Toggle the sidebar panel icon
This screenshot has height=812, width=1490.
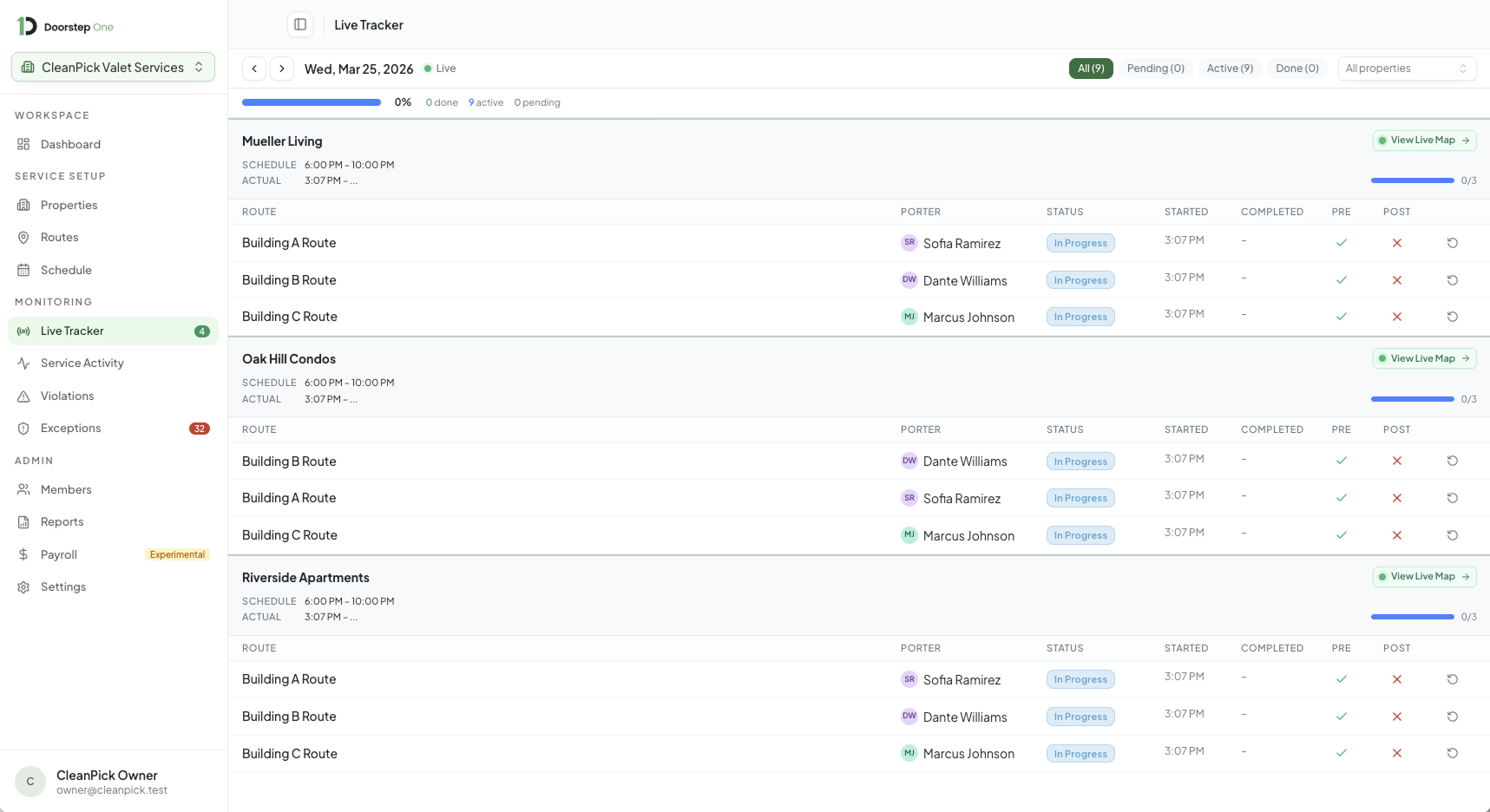(300, 24)
